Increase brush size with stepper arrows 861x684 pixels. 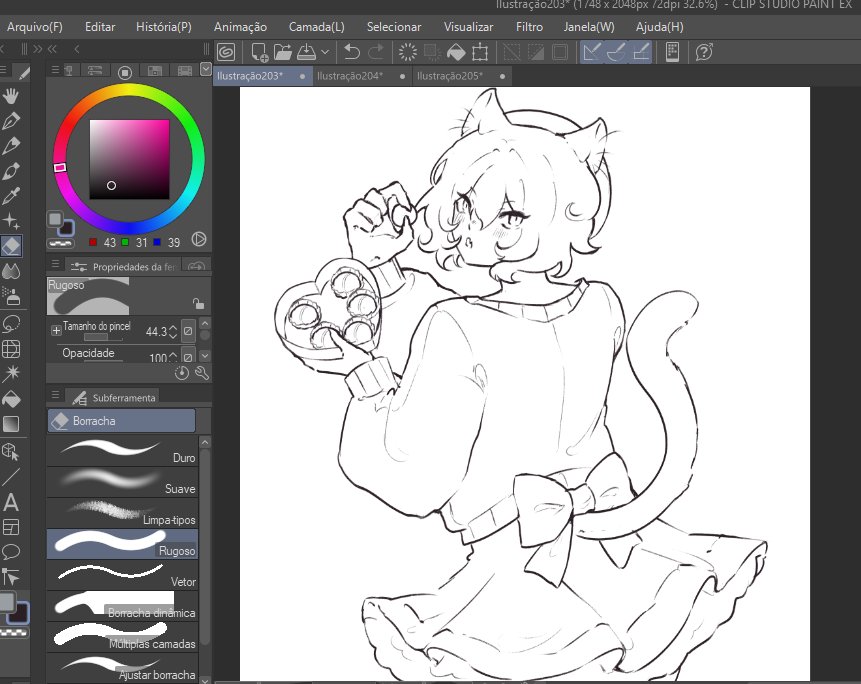click(x=173, y=331)
